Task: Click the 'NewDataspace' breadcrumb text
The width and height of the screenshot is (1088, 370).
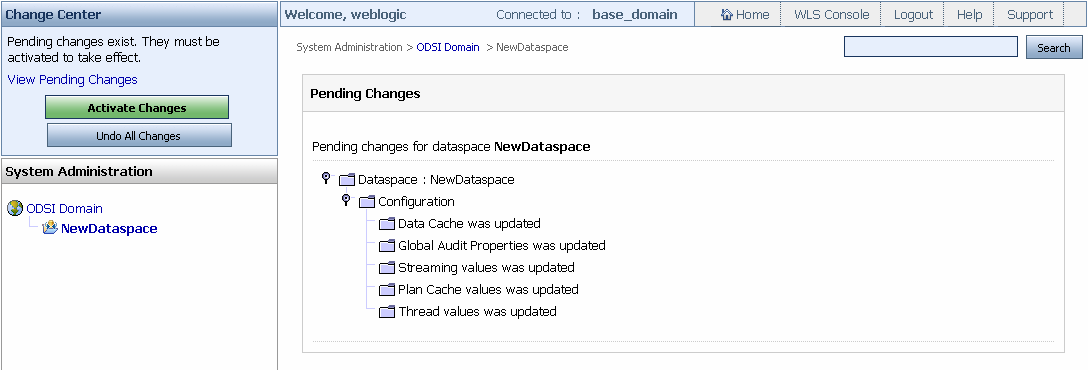Action: [532, 47]
